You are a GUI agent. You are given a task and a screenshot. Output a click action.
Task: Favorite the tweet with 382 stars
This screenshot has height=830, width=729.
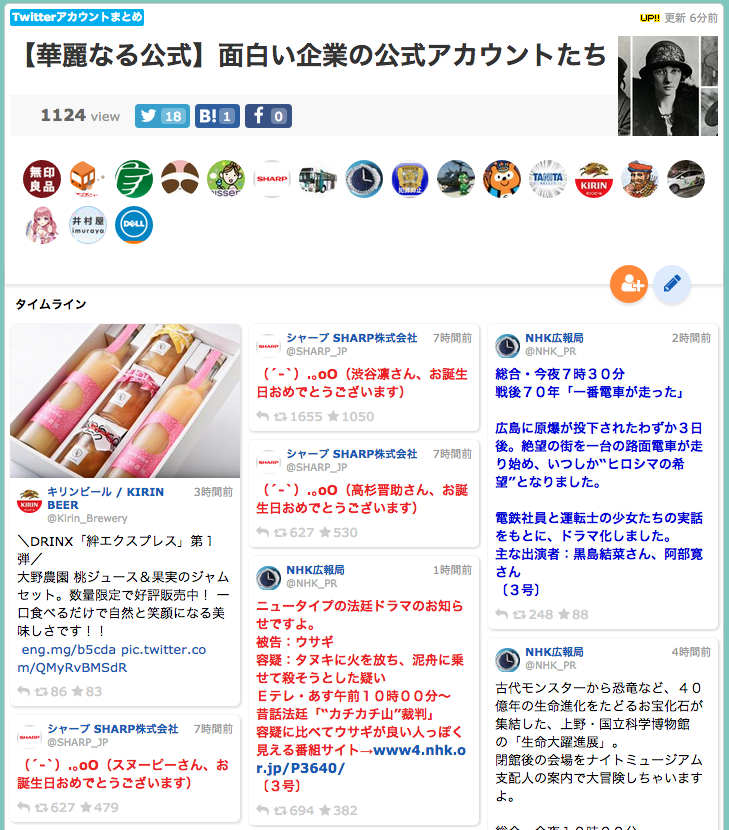click(x=339, y=810)
